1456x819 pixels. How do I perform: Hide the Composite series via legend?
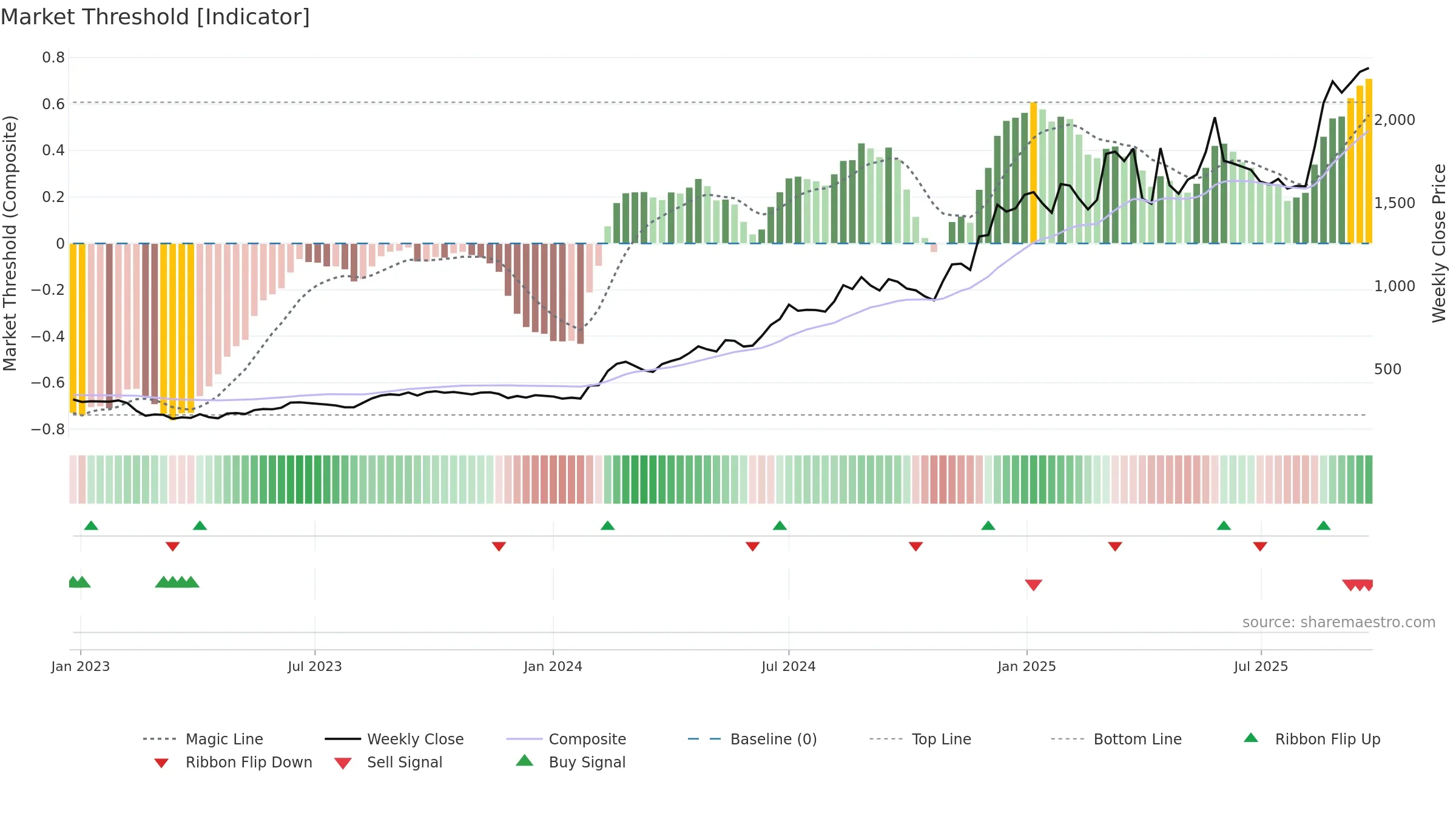[x=566, y=739]
